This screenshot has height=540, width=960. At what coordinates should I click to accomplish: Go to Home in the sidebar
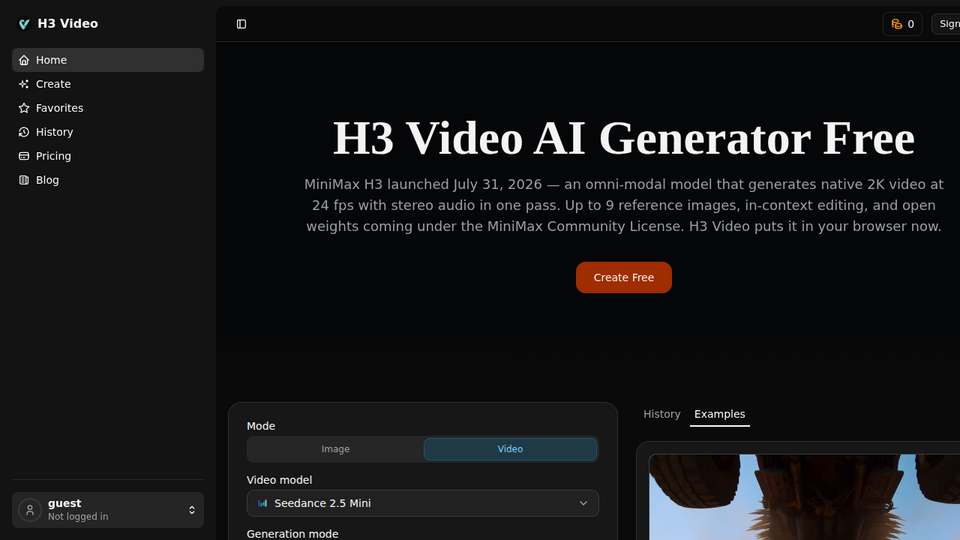108,60
